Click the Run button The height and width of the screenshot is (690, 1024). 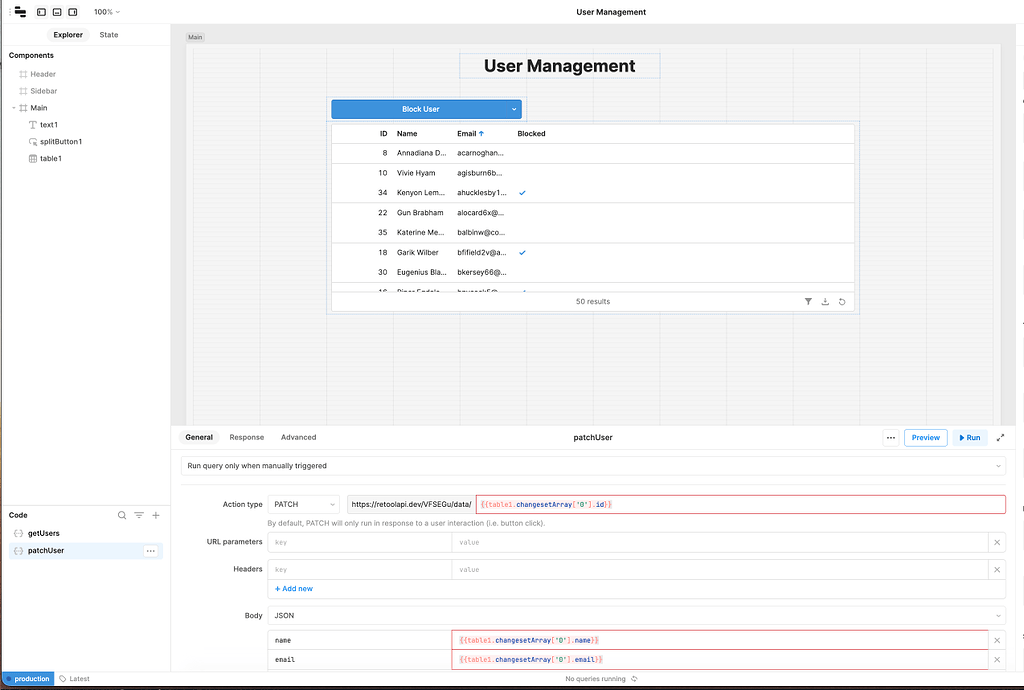pos(969,437)
